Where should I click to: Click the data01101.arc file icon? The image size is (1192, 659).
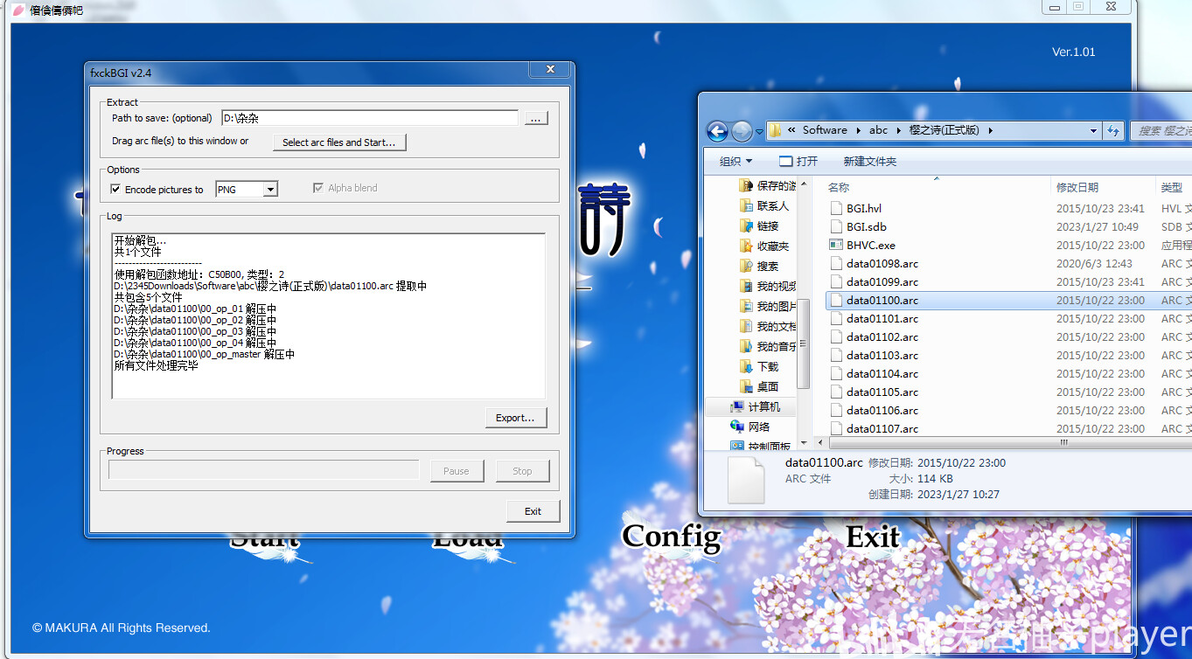[x=835, y=318]
